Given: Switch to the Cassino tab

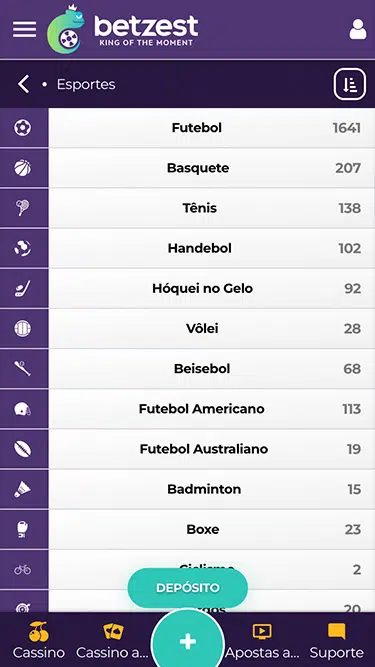Looking at the screenshot, I should coord(39,641).
